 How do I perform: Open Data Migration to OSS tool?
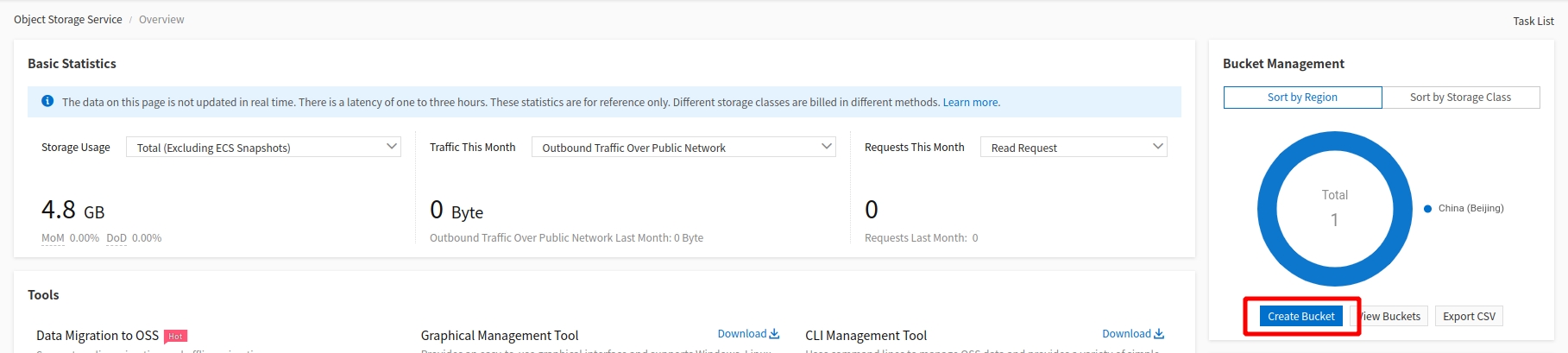pos(98,336)
